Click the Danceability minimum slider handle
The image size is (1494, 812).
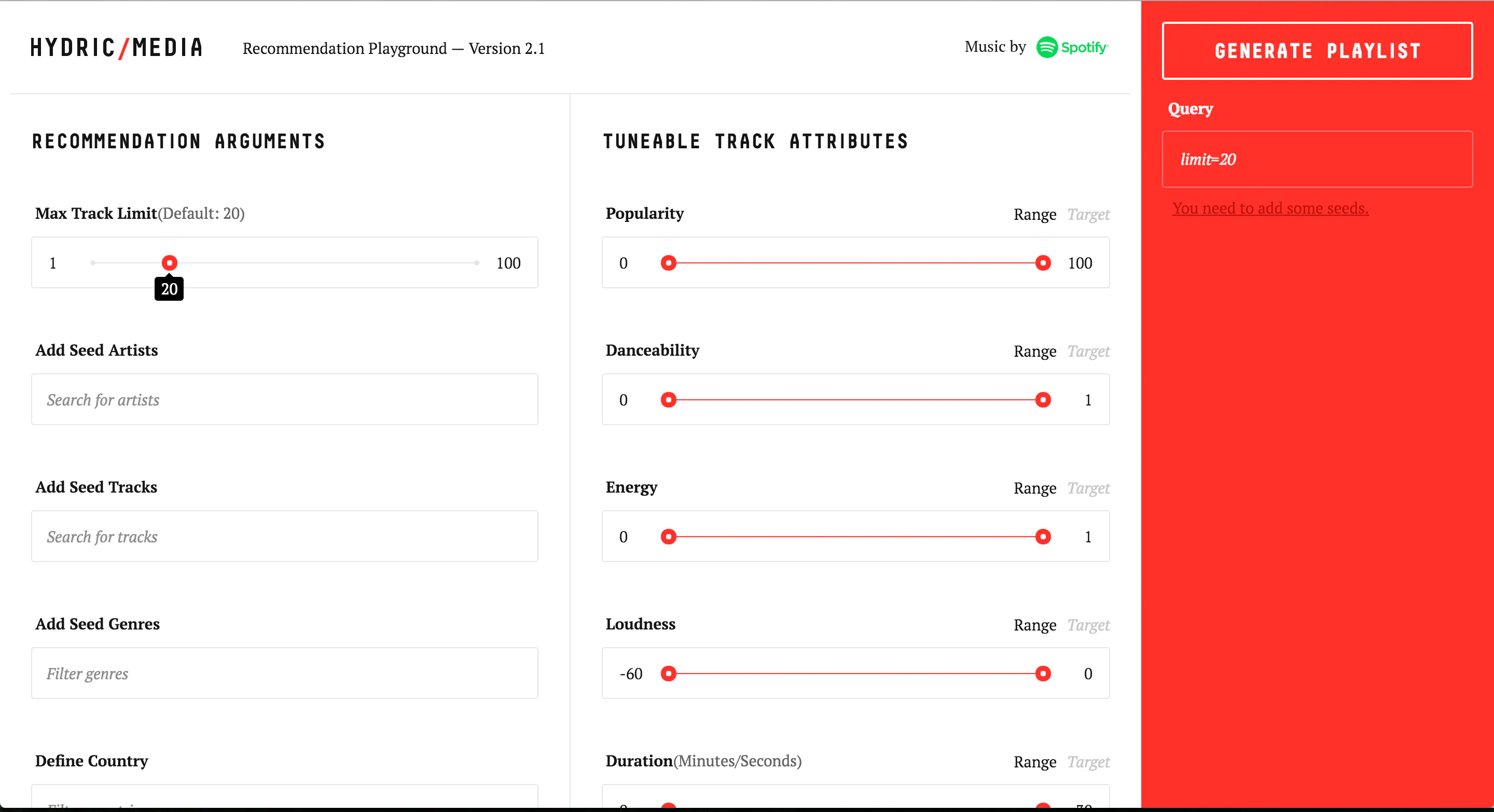[669, 400]
